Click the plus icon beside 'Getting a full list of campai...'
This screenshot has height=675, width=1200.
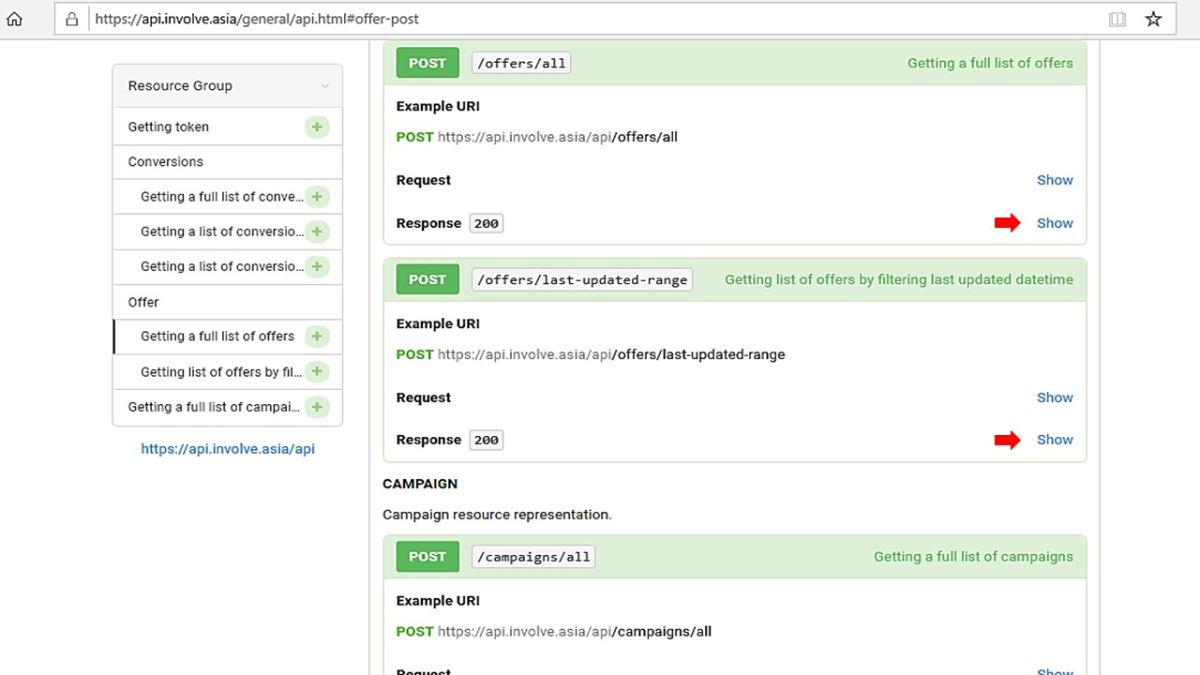coord(317,407)
